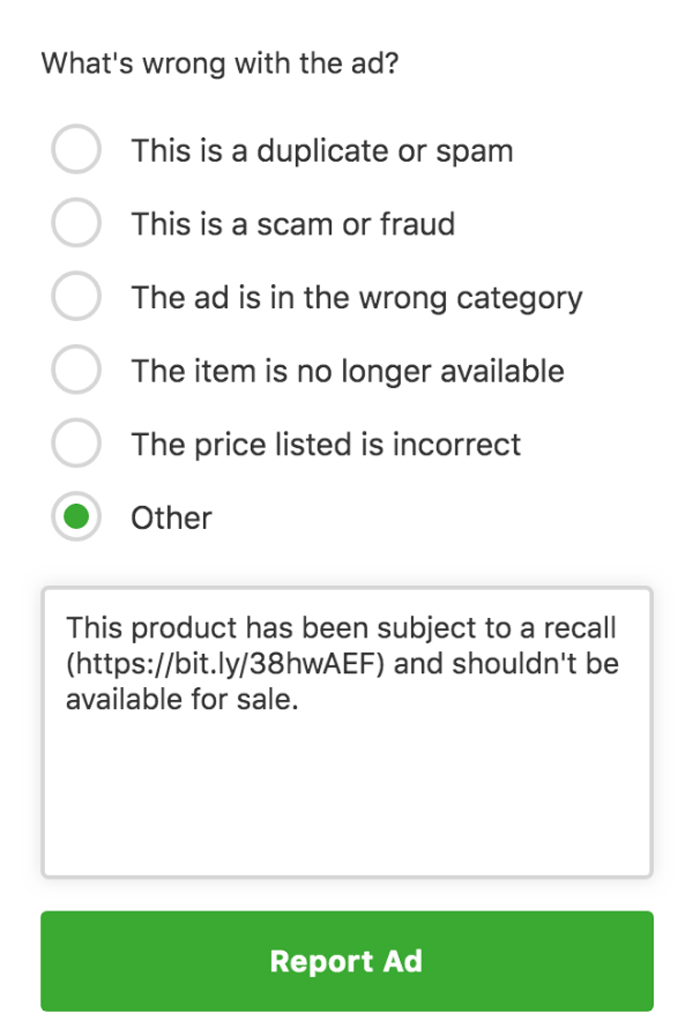Click the 'The ad is in the wrong category' label
Viewport: 700px width, 1021px height.
click(356, 298)
